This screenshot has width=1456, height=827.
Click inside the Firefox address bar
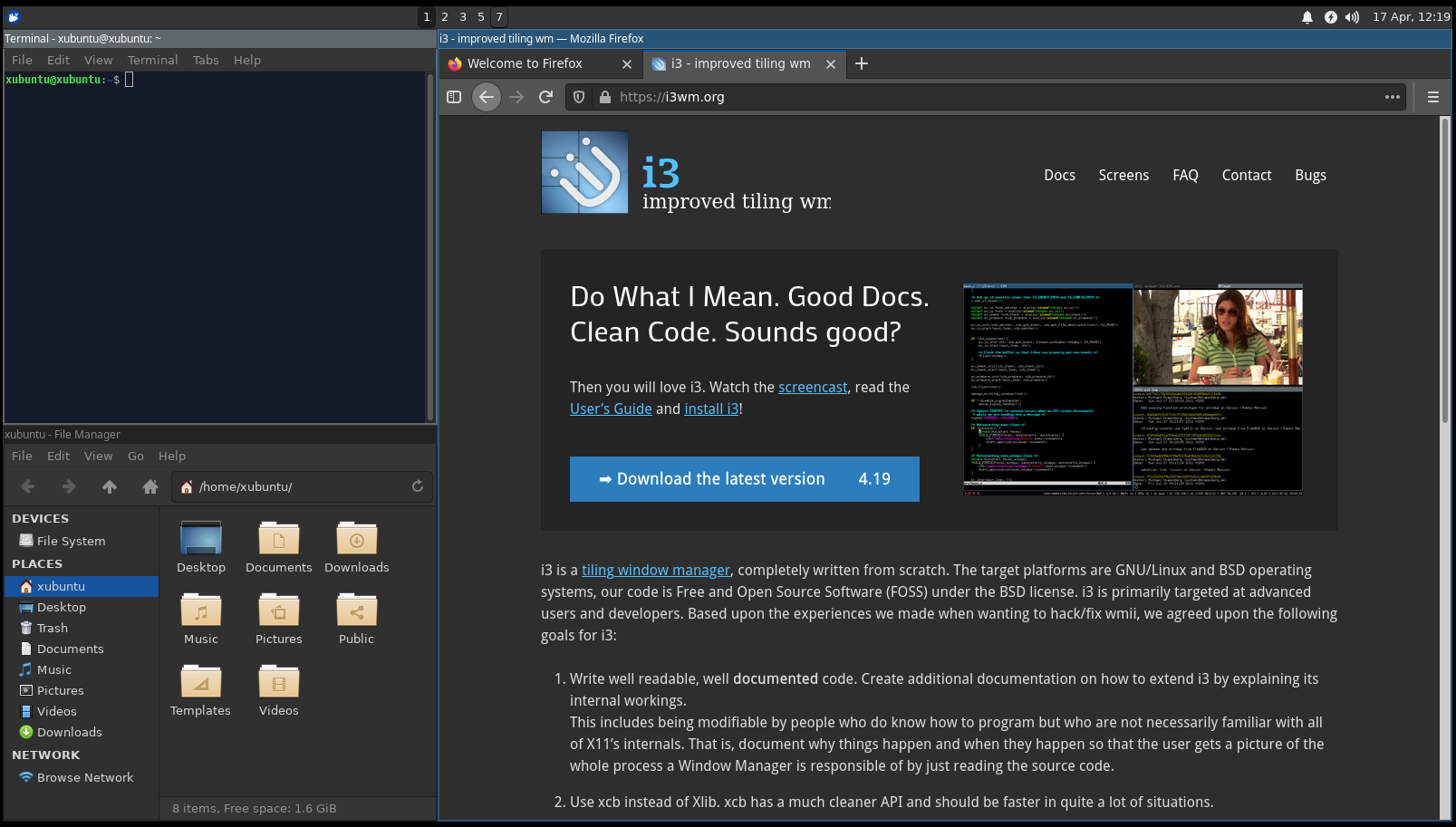[906, 97]
